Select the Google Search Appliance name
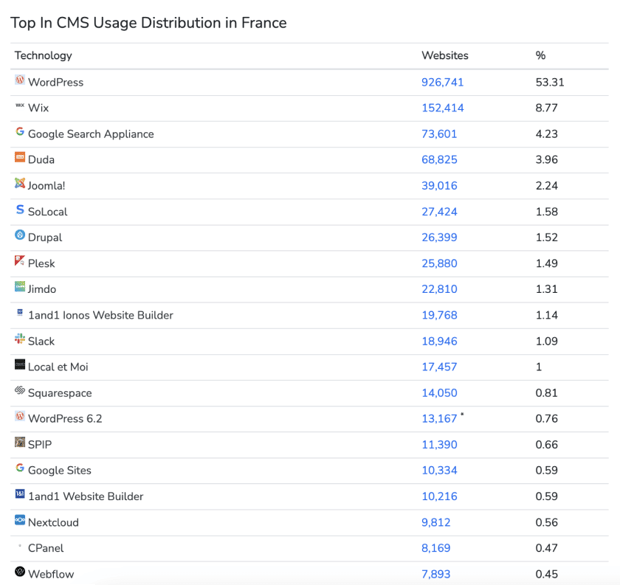This screenshot has width=620, height=585. click(x=91, y=134)
